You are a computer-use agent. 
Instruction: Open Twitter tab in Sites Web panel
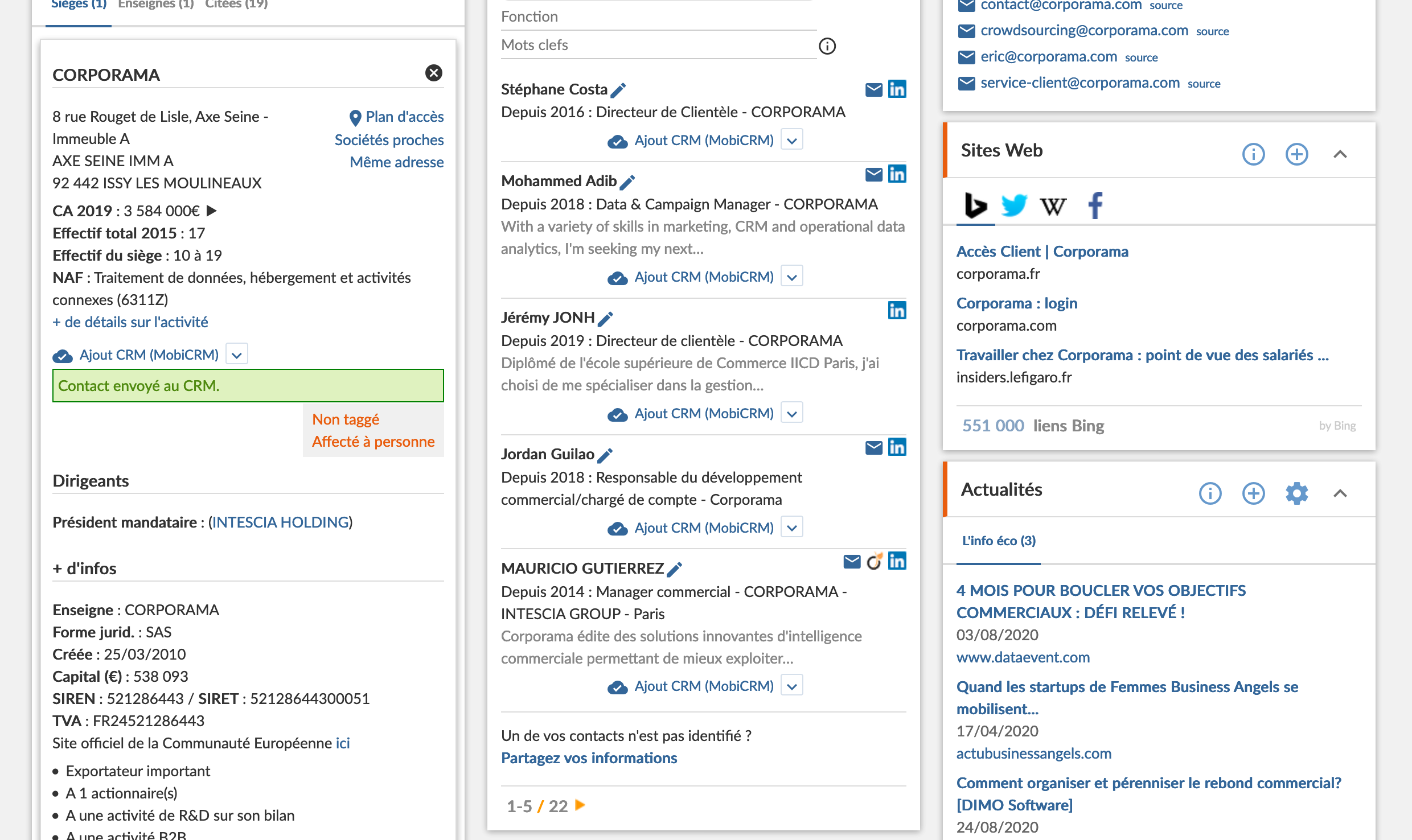(1013, 205)
